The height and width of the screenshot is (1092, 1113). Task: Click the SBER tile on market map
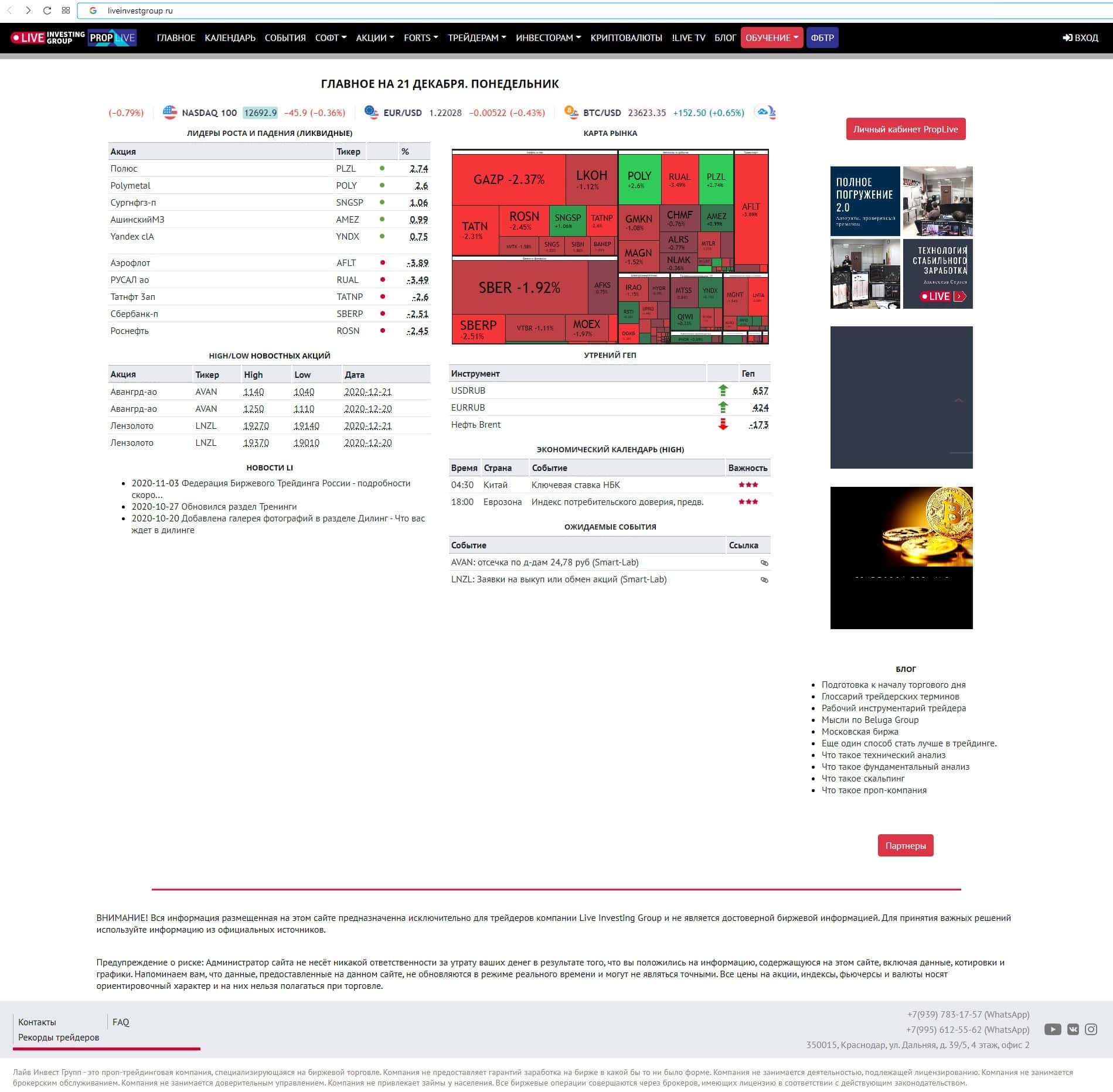519,287
